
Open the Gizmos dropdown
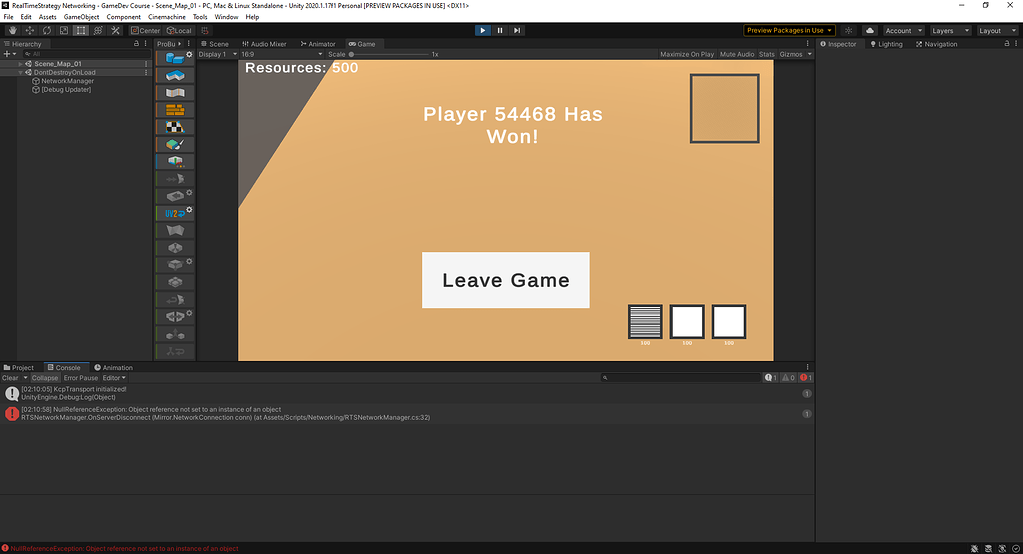pyautogui.click(x=795, y=54)
